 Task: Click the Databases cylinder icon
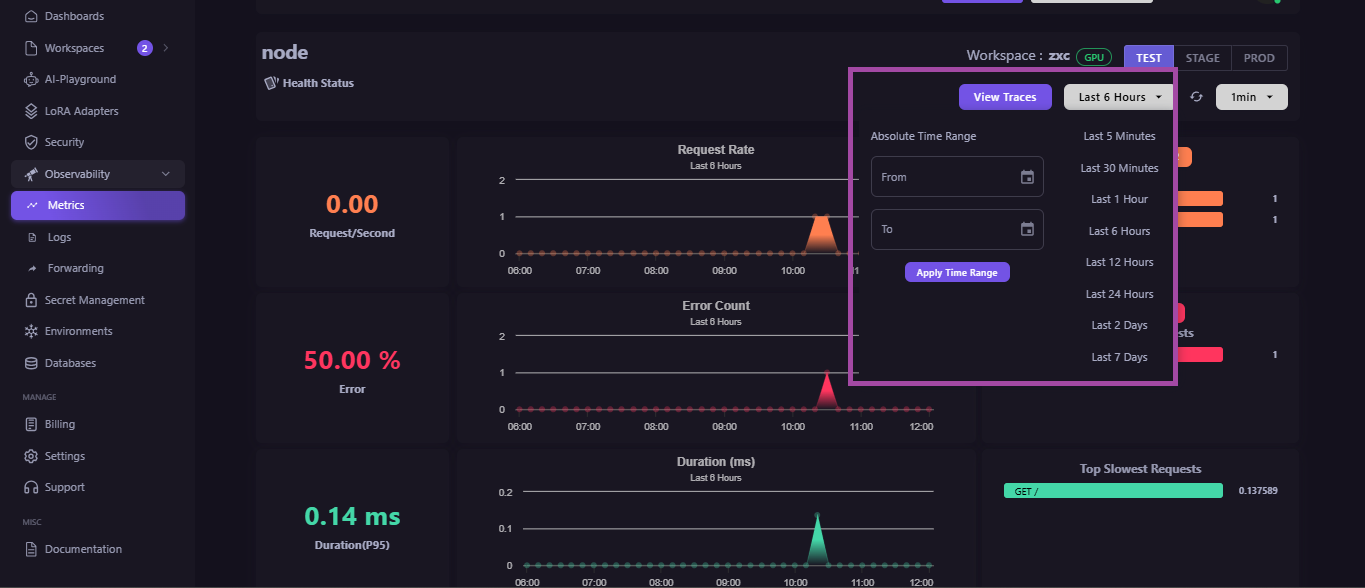tap(31, 363)
